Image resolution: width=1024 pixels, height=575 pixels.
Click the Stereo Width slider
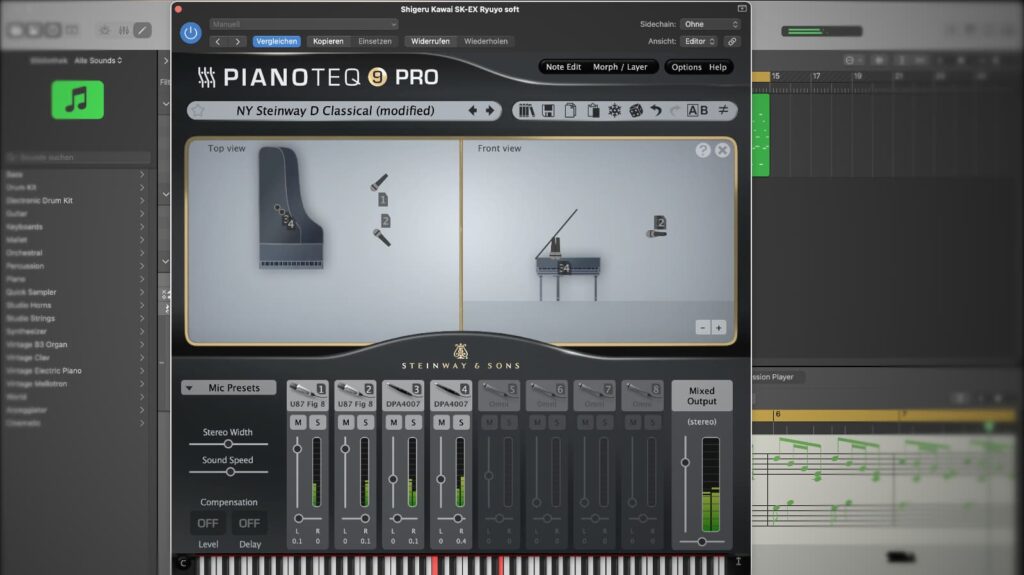(x=228, y=444)
